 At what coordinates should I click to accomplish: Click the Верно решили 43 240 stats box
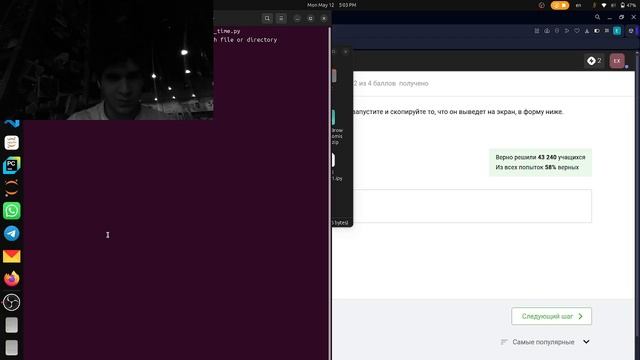click(x=540, y=162)
